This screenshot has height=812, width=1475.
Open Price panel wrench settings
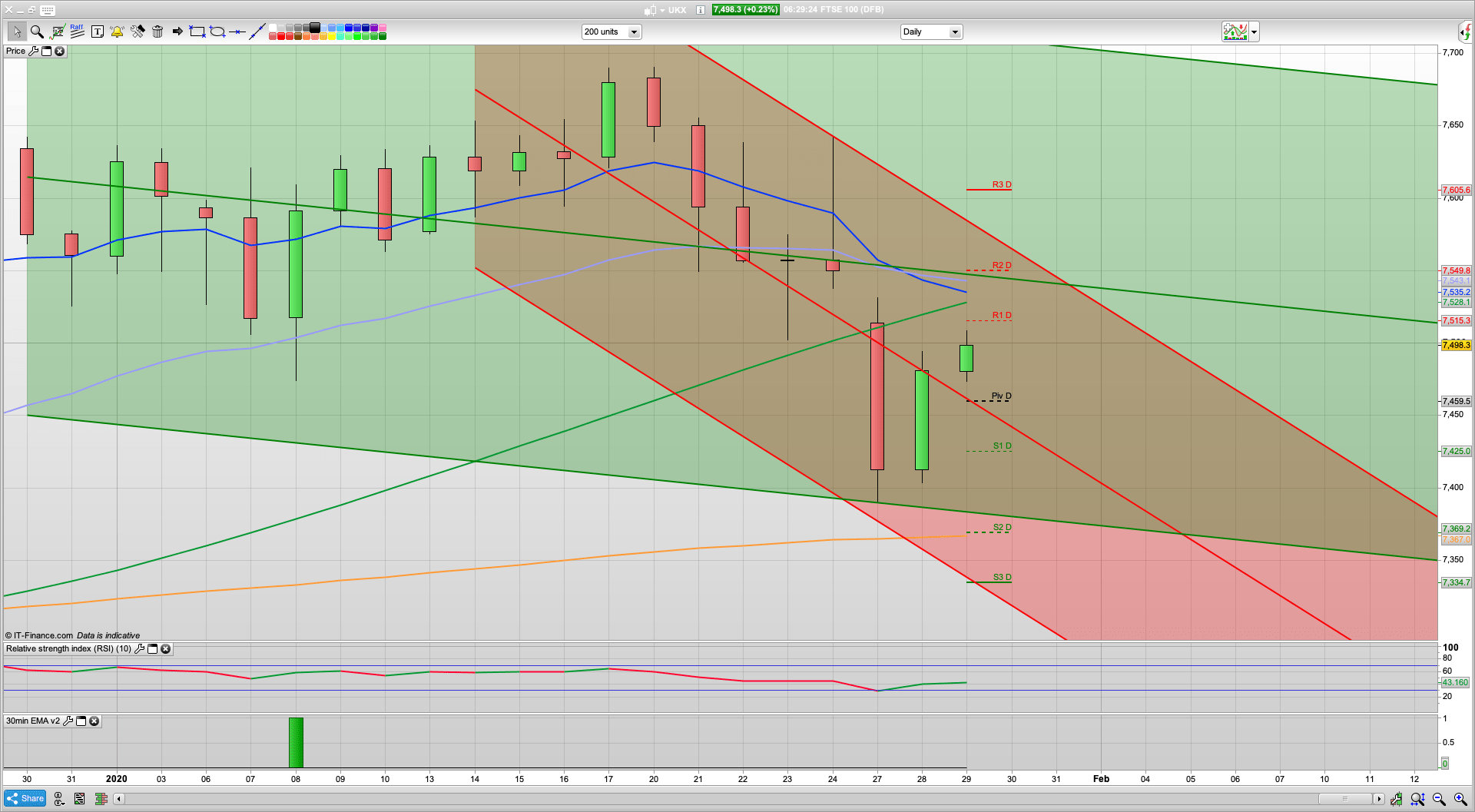point(33,51)
